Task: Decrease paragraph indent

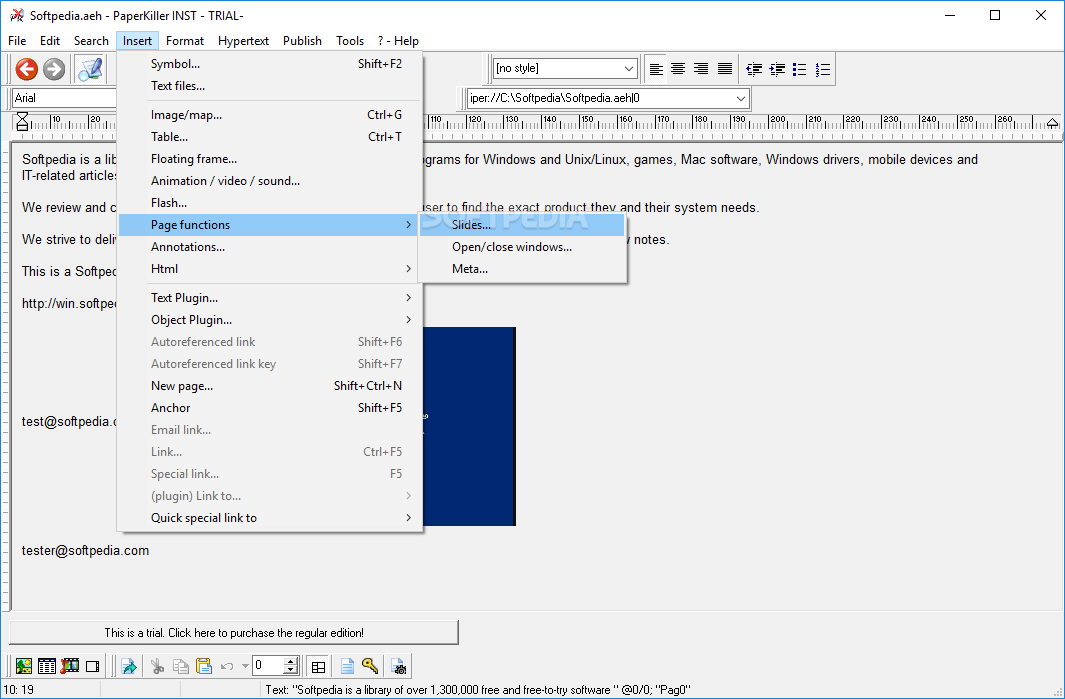Action: 754,69
